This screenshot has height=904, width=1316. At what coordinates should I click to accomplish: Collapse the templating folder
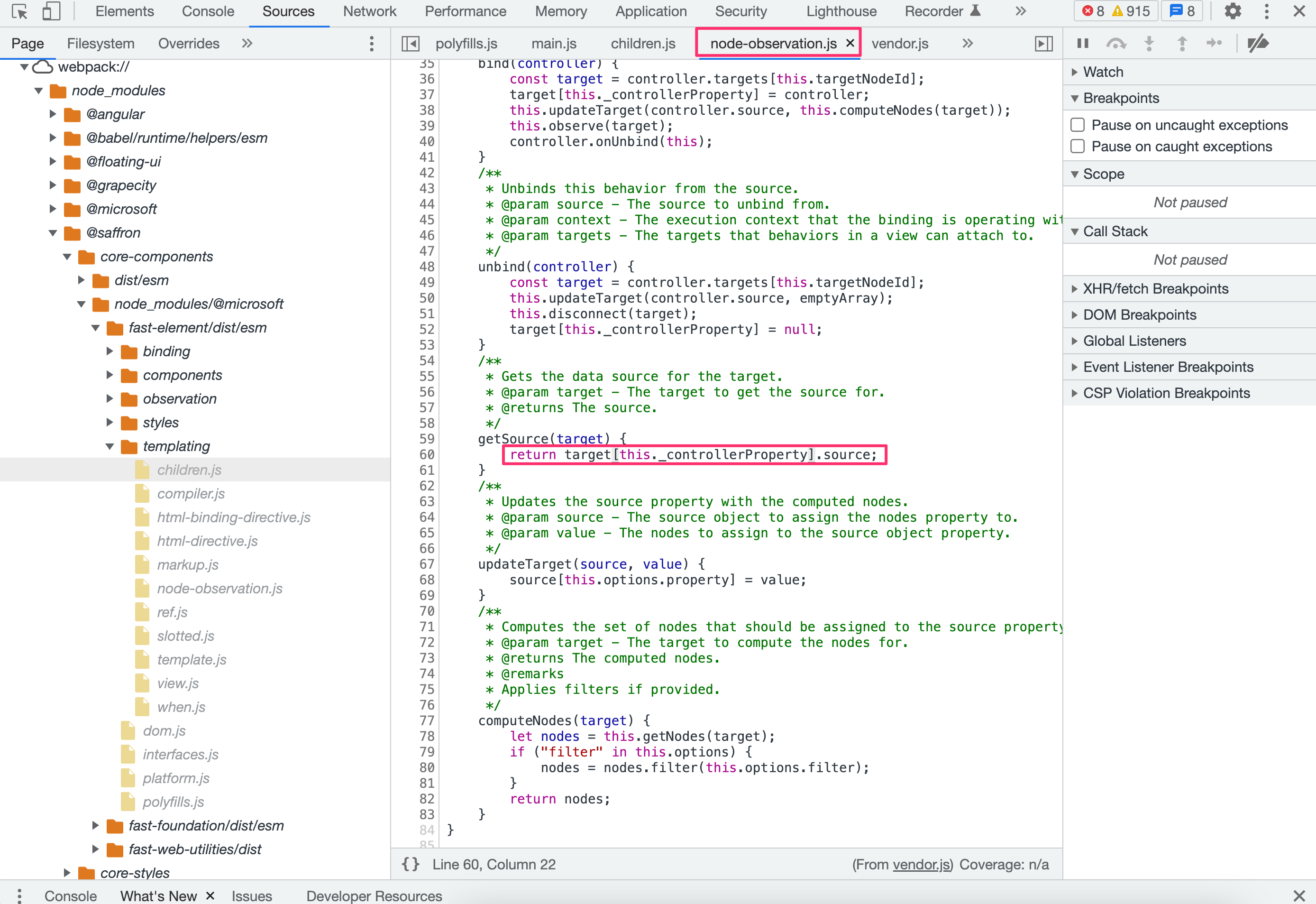tap(110, 446)
